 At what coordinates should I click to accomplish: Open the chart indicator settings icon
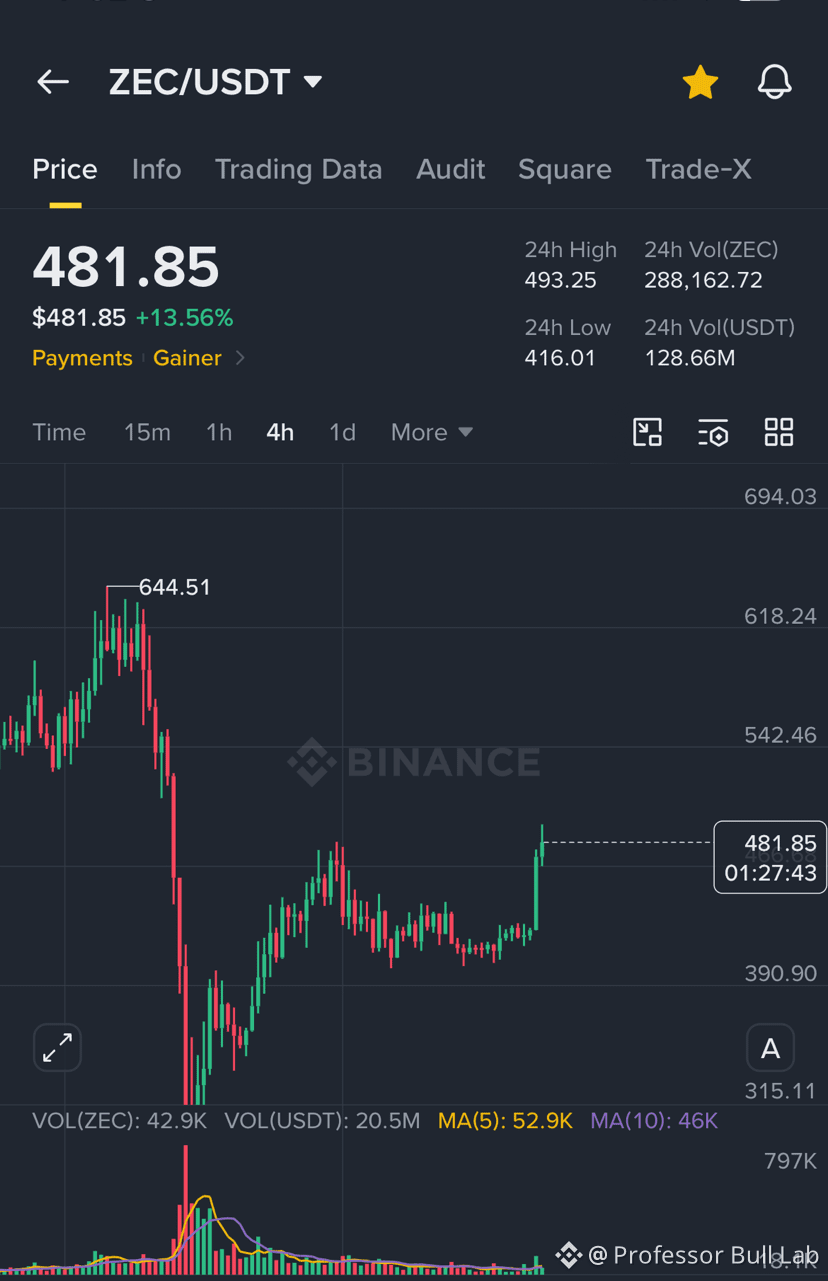click(x=713, y=432)
